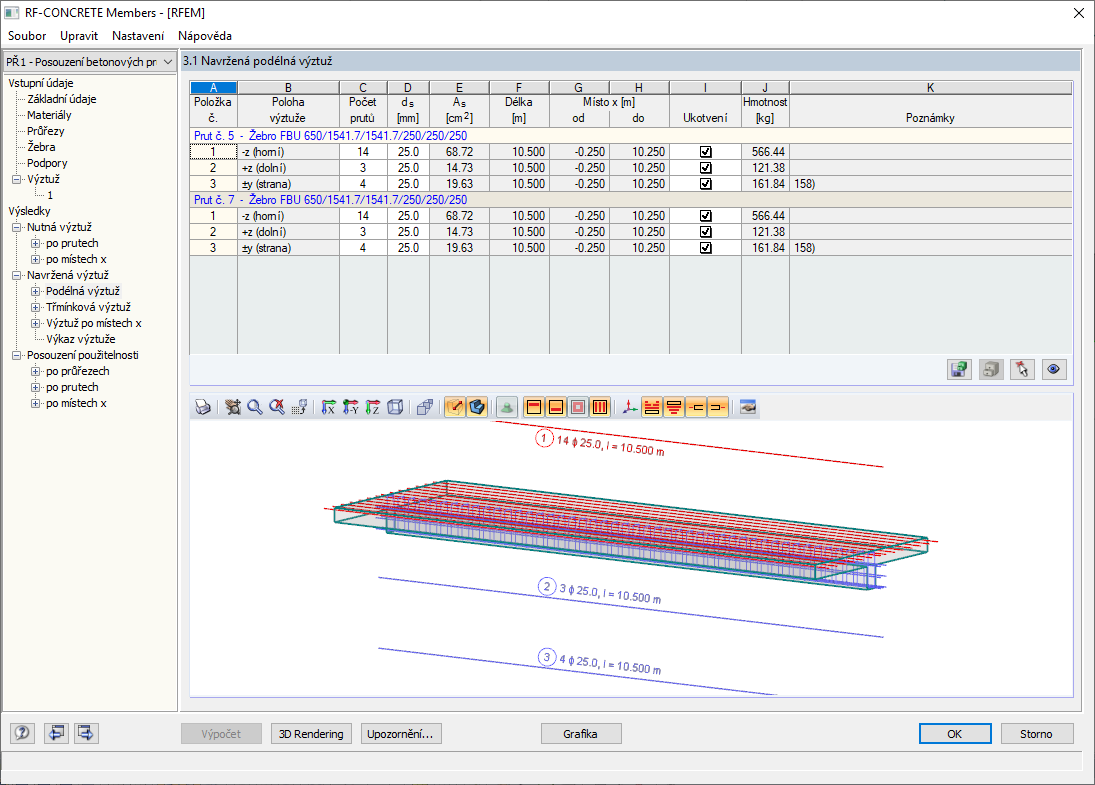Open the PŘ1 design case dropdown
Image resolution: width=1095 pixels, height=785 pixels.
click(x=168, y=62)
